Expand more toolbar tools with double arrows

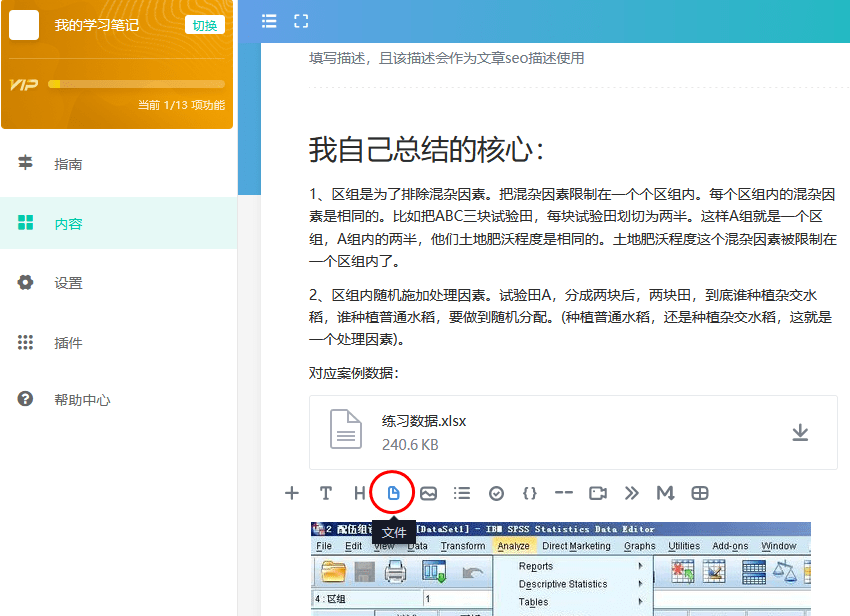coord(631,493)
